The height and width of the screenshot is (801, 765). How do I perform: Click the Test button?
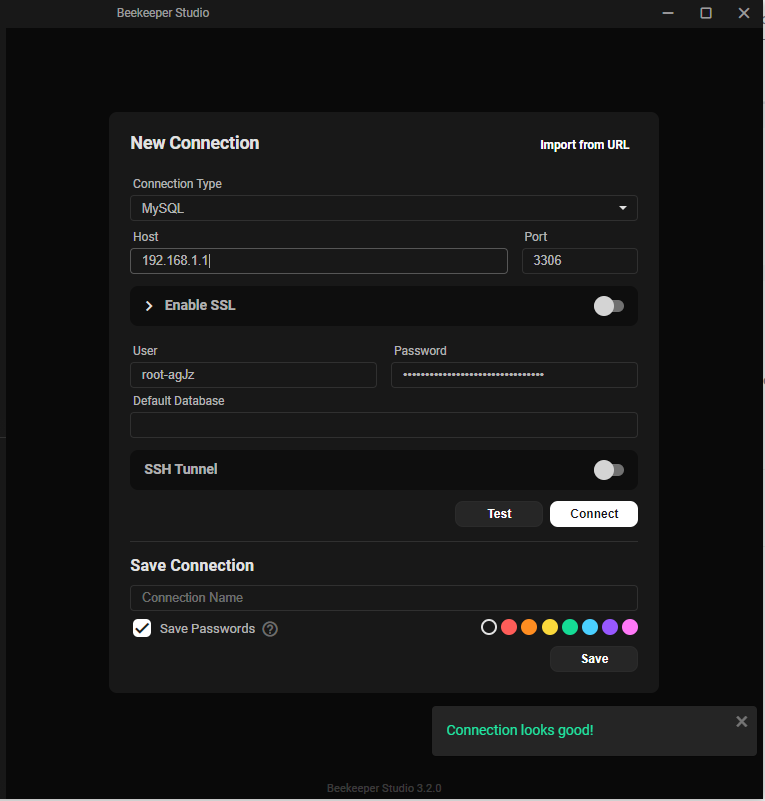point(498,513)
